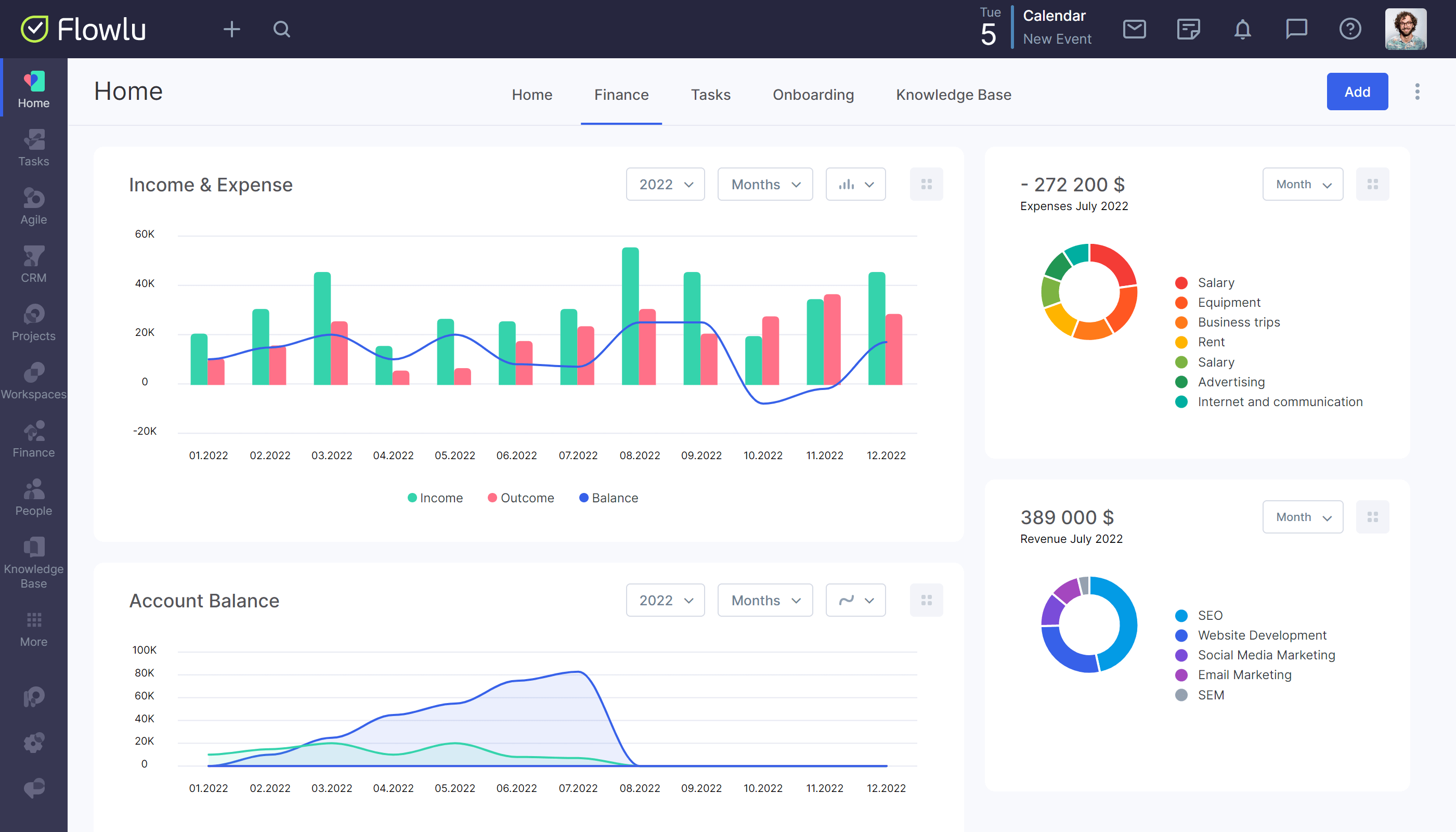Screen dimensions: 1456x832
Task: Expand the Account Balance Months dropdown
Action: click(763, 600)
